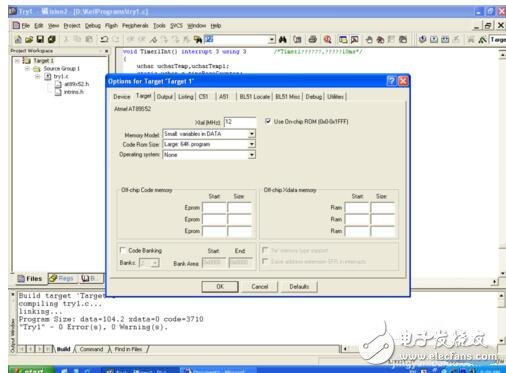Click the Start Debug Session magnifier icon
The width and height of the screenshot is (506, 373).
tap(327, 39)
